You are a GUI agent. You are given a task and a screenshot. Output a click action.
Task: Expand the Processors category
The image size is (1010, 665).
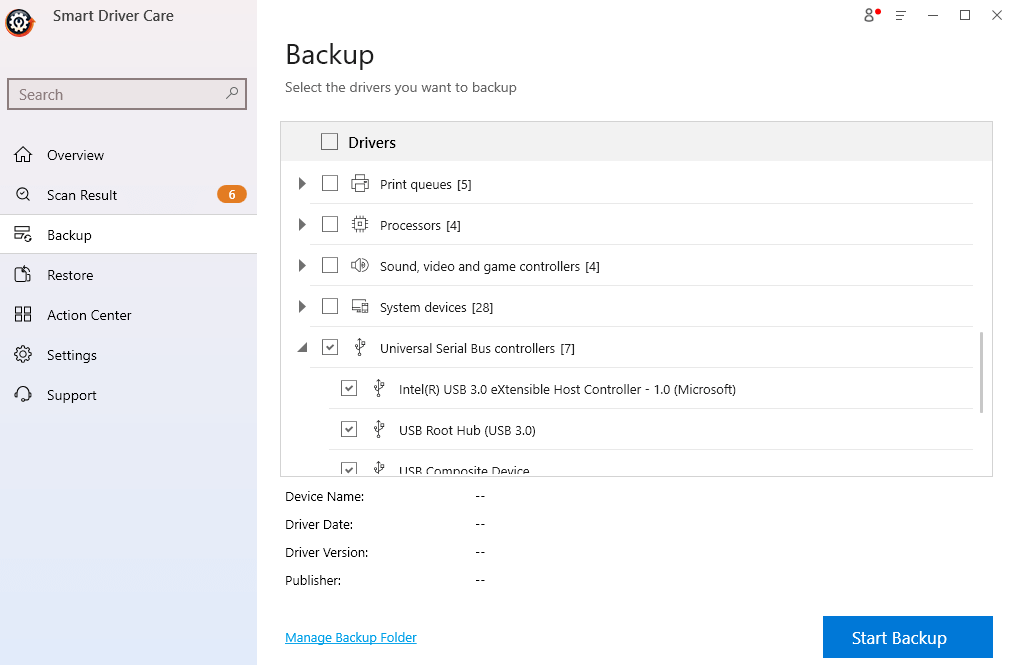click(302, 224)
